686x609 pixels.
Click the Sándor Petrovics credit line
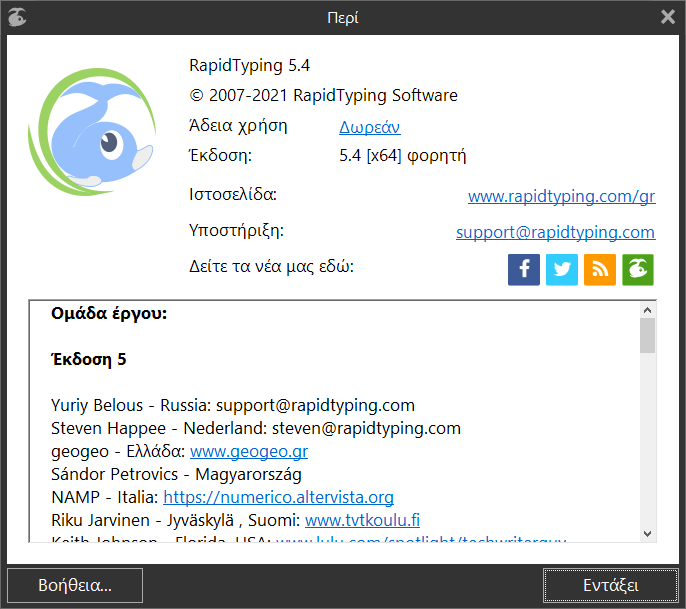176,474
